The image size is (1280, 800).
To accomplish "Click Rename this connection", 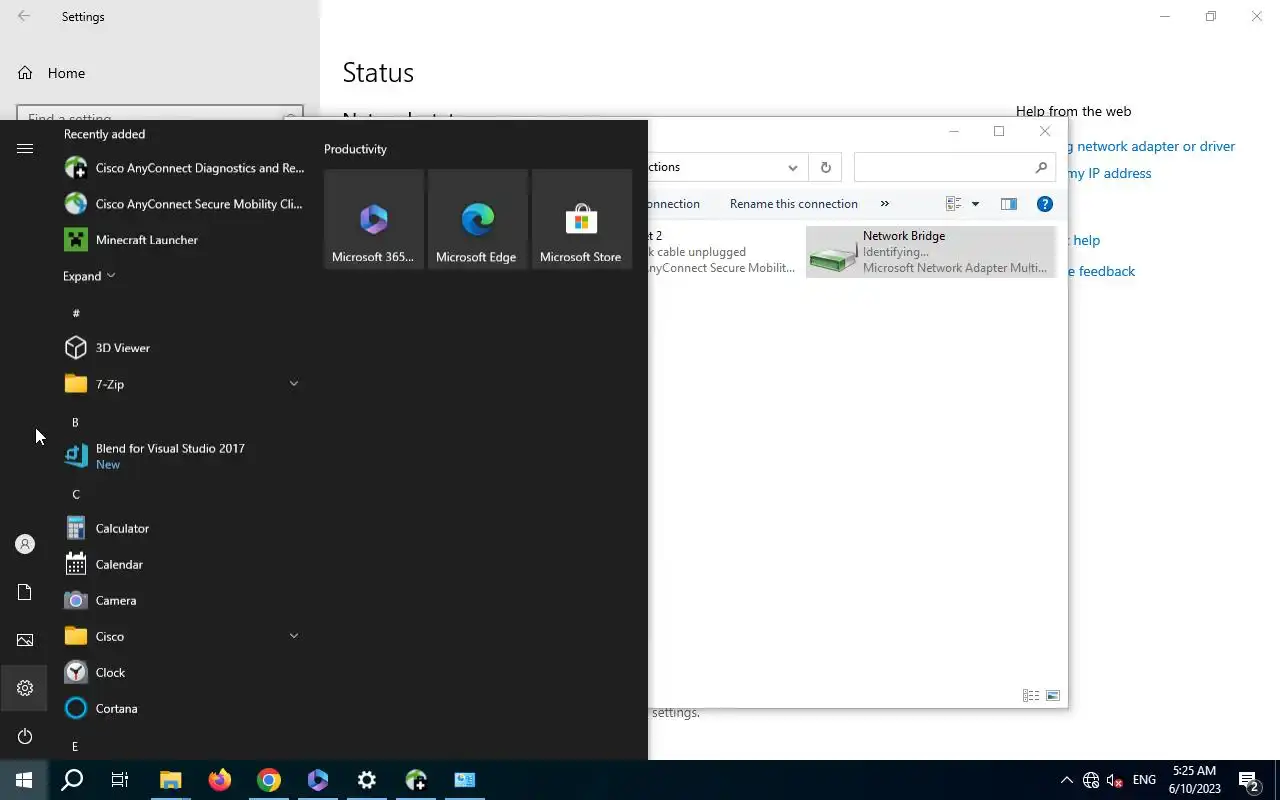I will pyautogui.click(x=794, y=204).
